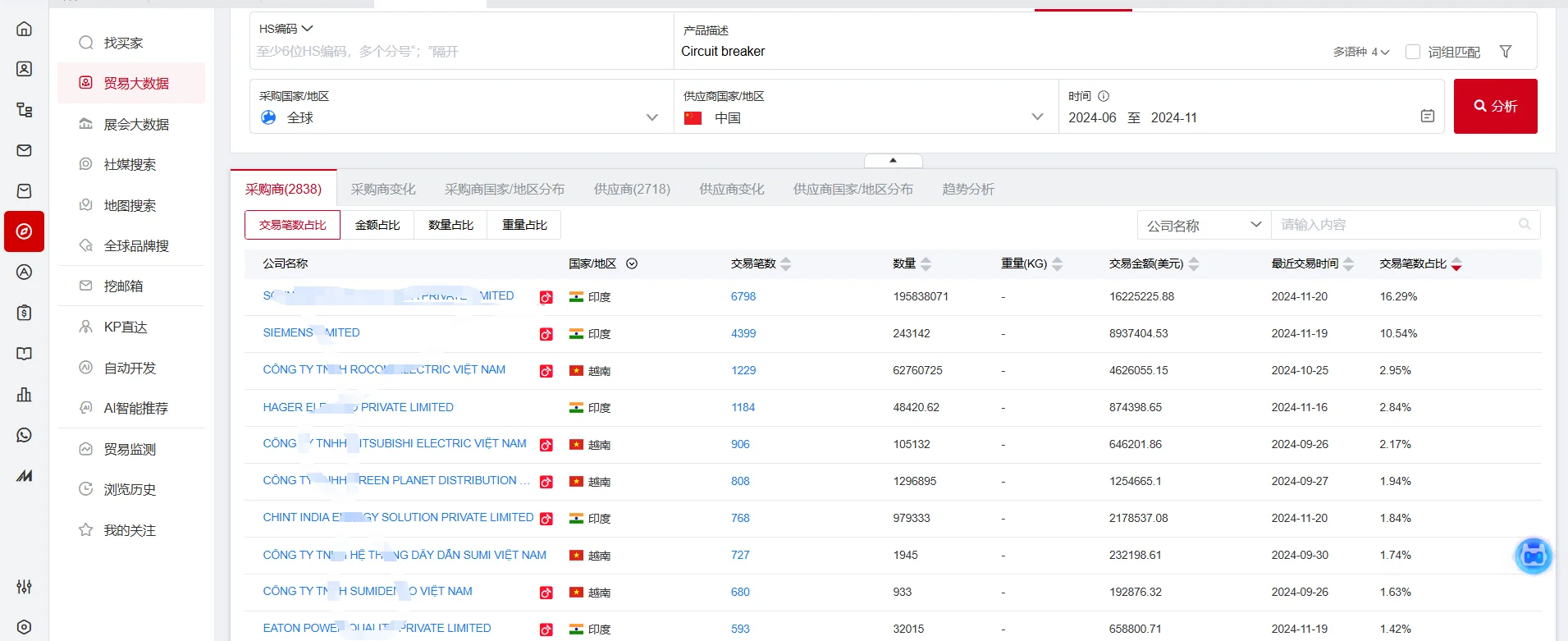The image size is (1568, 641).
Task: Open the book icon in left rail
Action: [x=25, y=354]
